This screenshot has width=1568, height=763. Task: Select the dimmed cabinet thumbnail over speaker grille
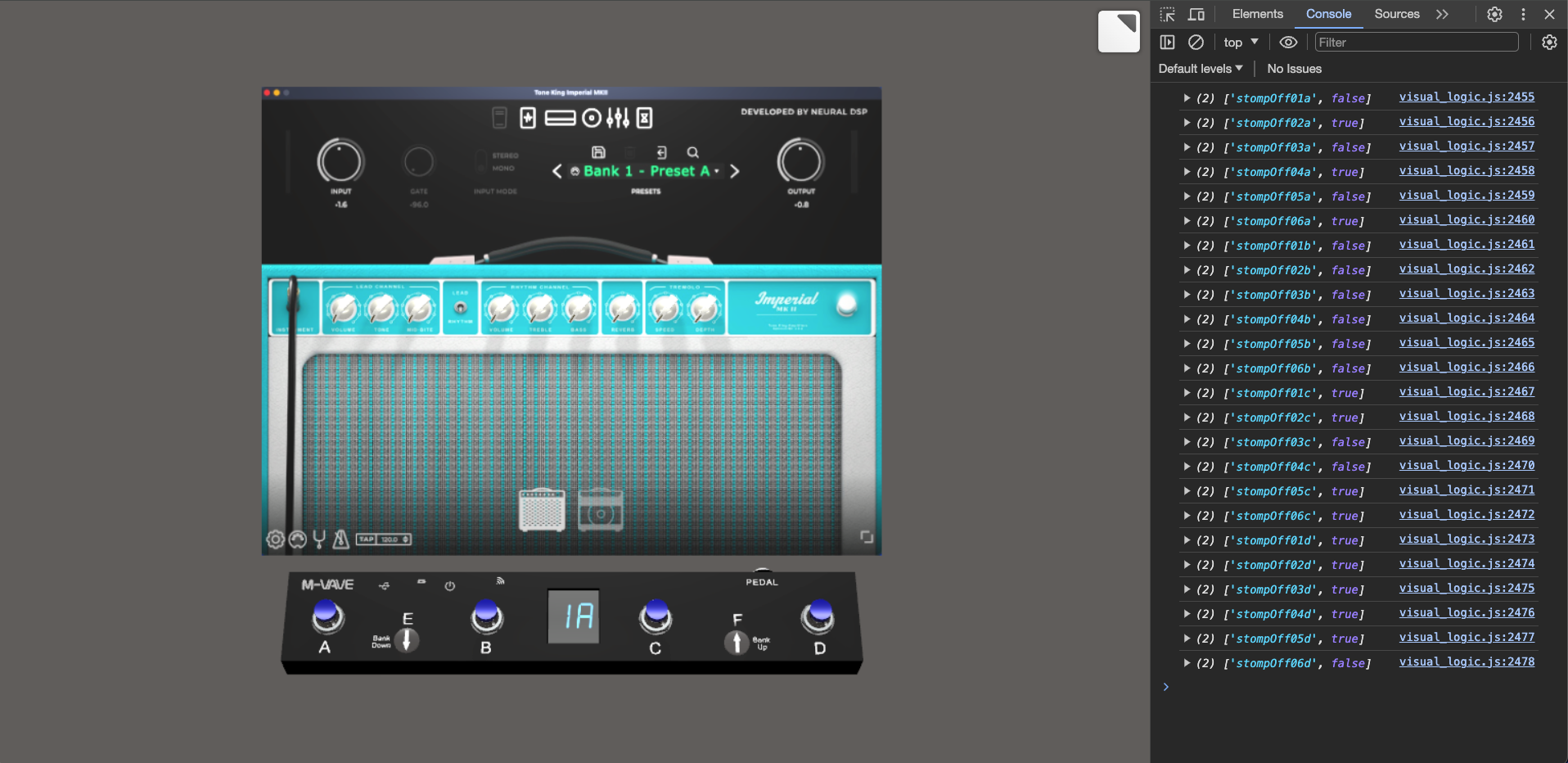pyautogui.click(x=600, y=509)
